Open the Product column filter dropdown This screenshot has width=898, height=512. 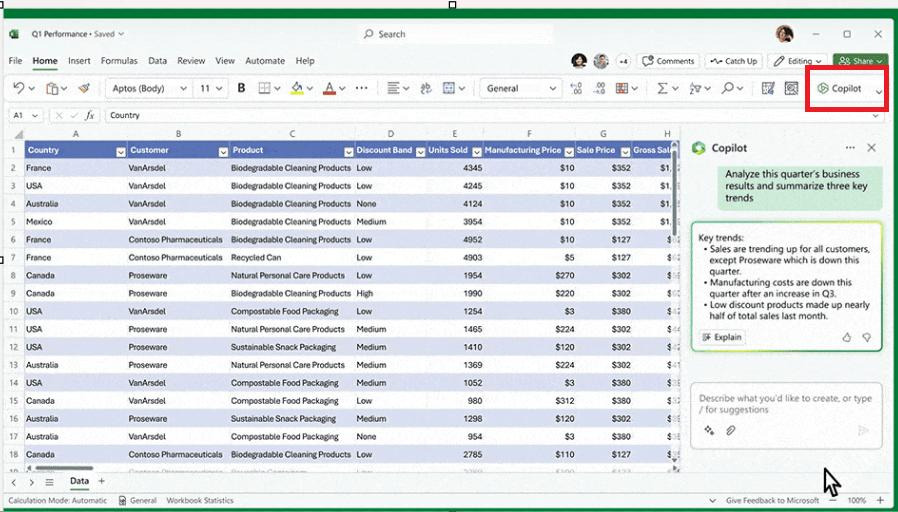tap(348, 152)
